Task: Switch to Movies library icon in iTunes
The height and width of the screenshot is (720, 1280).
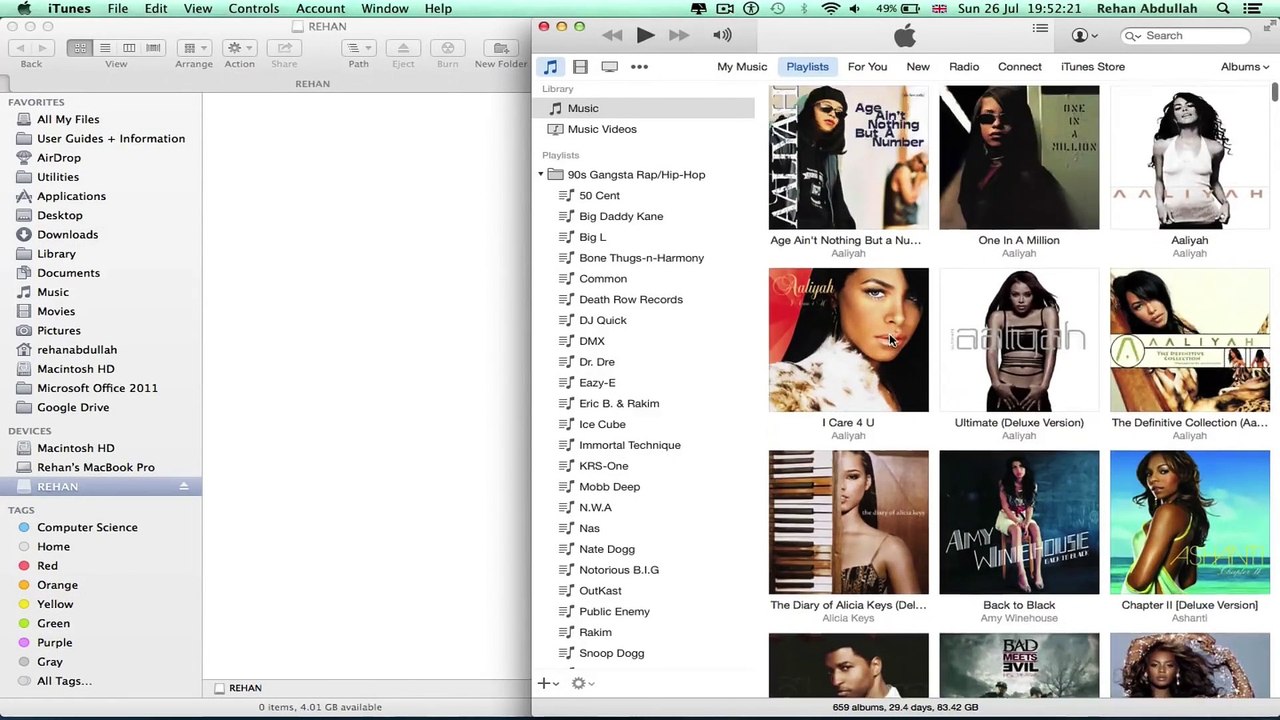Action: (x=580, y=67)
